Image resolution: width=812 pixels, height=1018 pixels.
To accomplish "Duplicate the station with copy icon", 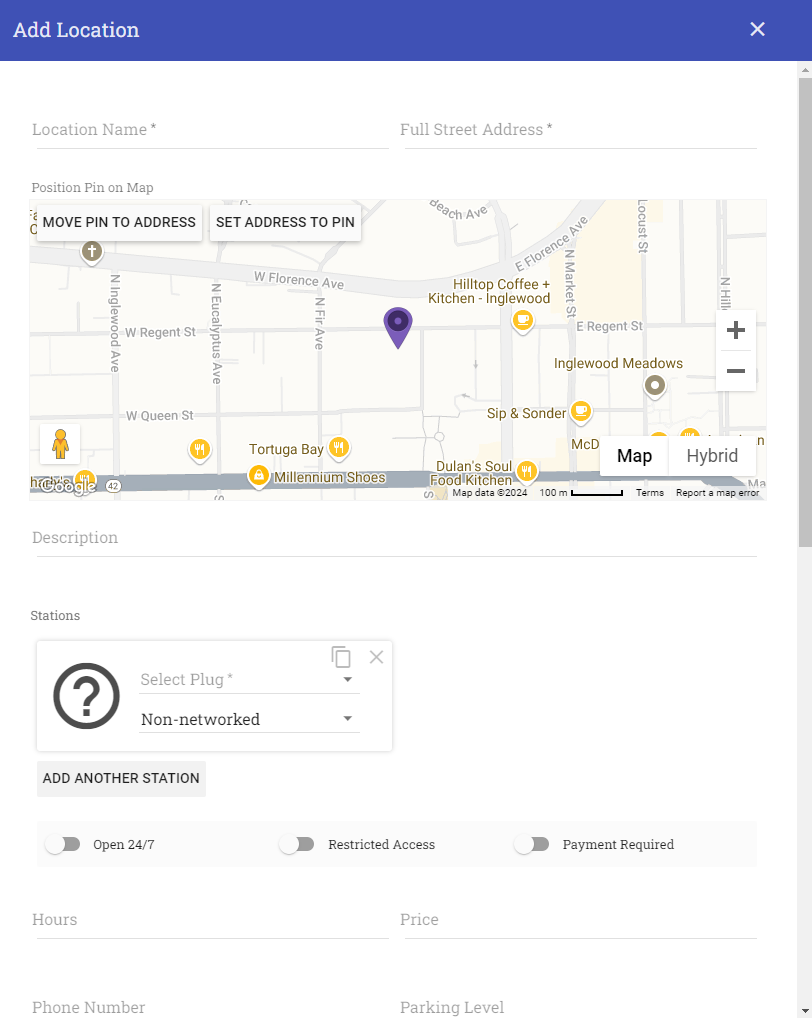I will point(342,657).
